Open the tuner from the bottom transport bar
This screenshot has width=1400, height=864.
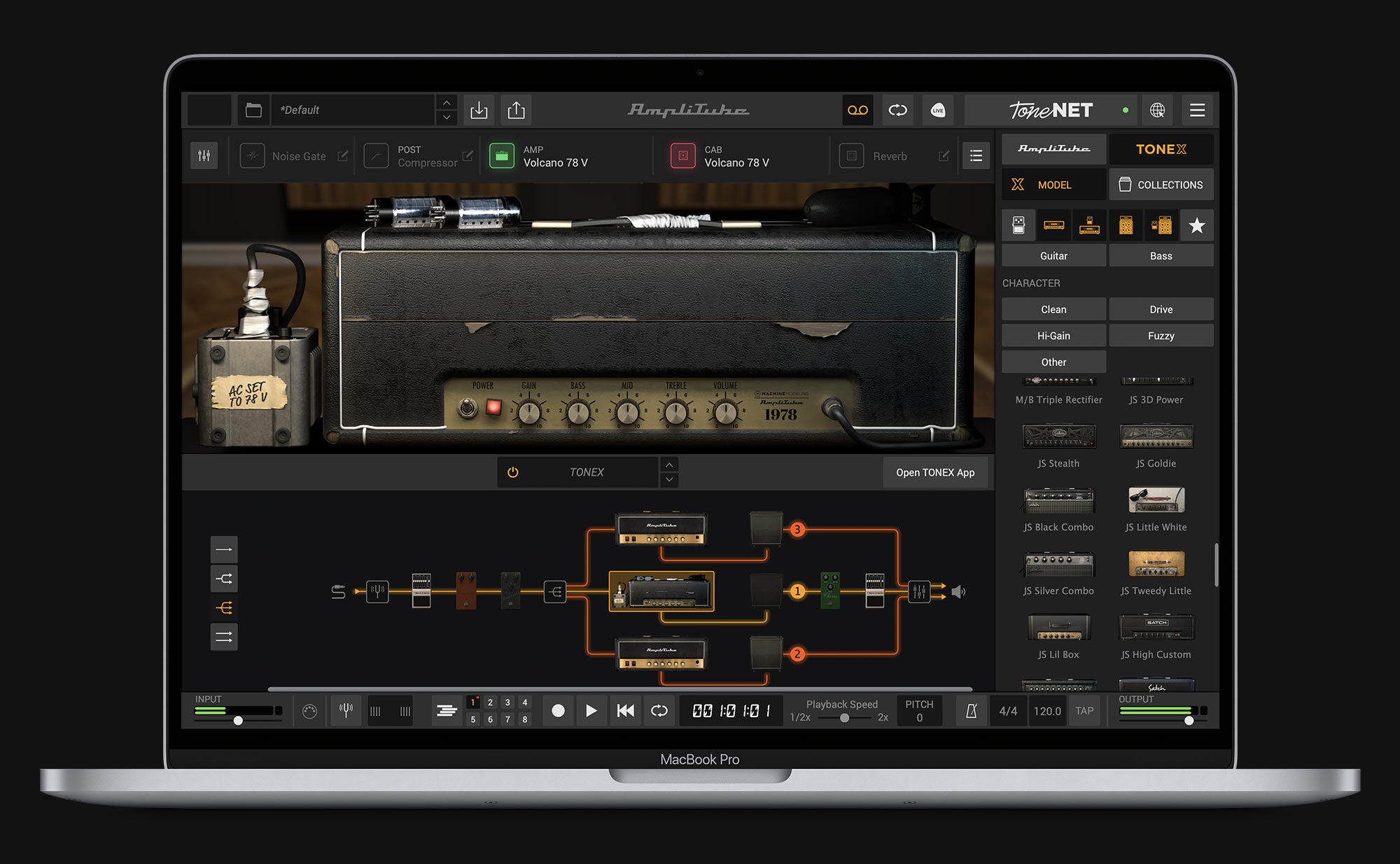pyautogui.click(x=345, y=710)
